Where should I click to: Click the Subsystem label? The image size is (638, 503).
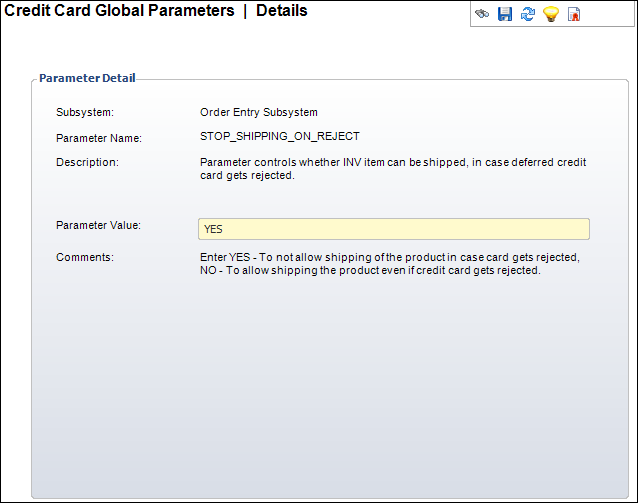(x=85, y=112)
